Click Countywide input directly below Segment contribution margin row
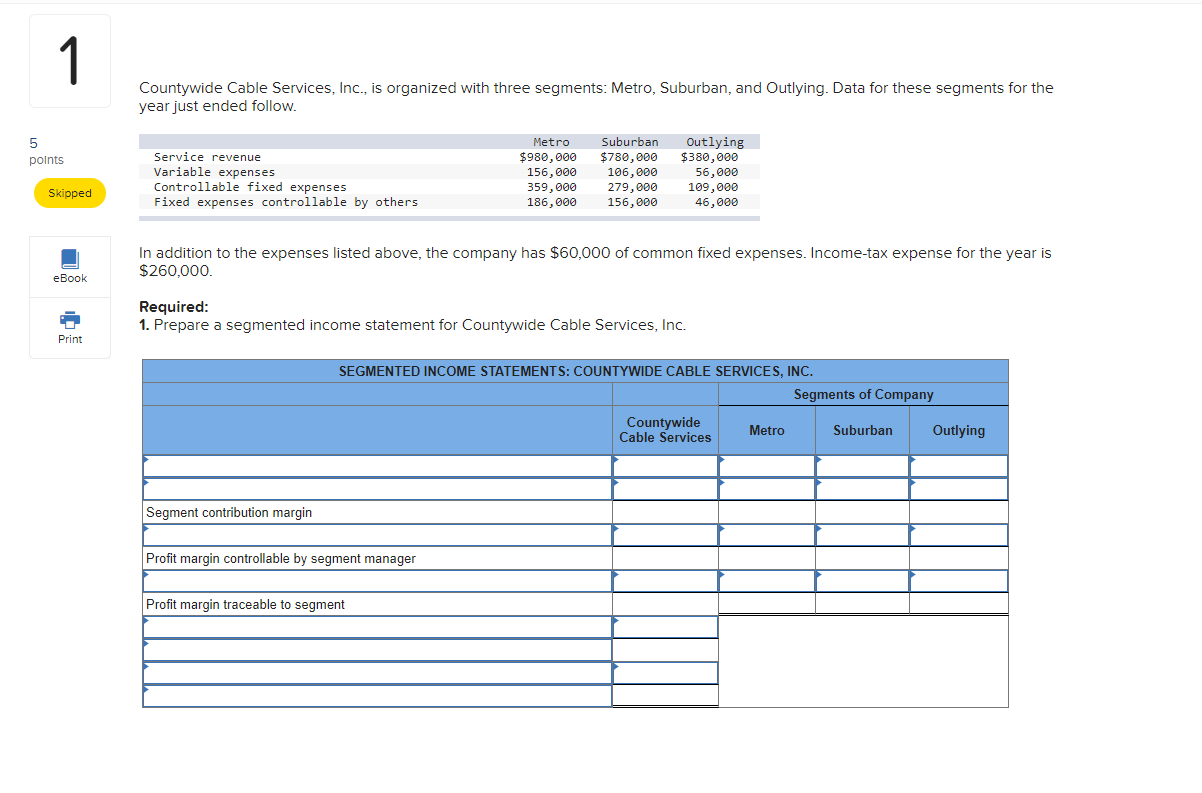This screenshot has height=793, width=1202. pyautogui.click(x=665, y=535)
